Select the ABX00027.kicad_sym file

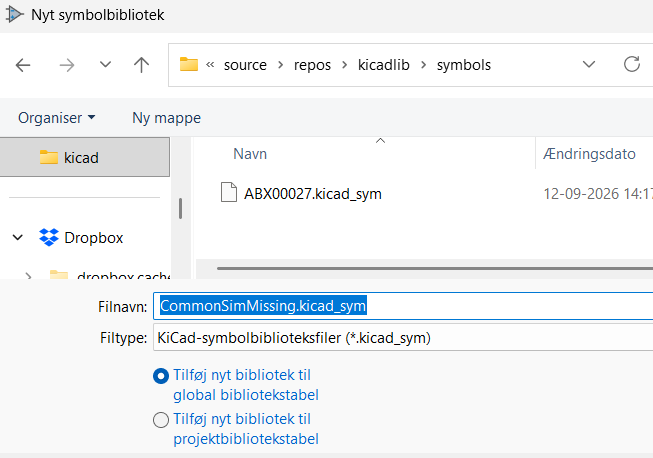coord(312,194)
